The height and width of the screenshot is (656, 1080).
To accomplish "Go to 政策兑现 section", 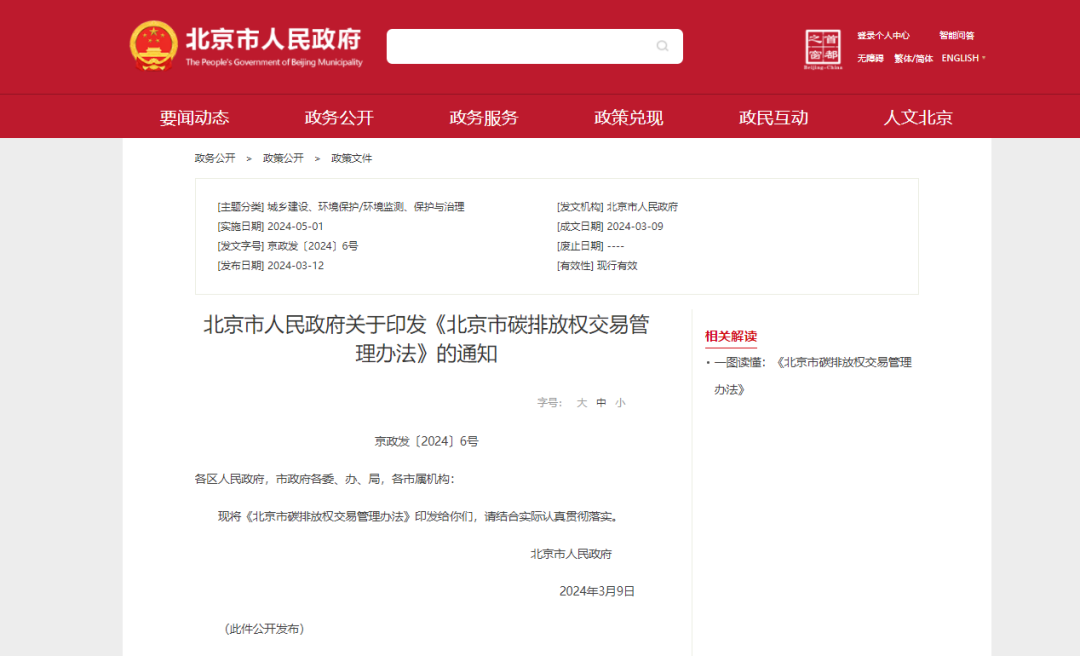I will click(x=628, y=117).
